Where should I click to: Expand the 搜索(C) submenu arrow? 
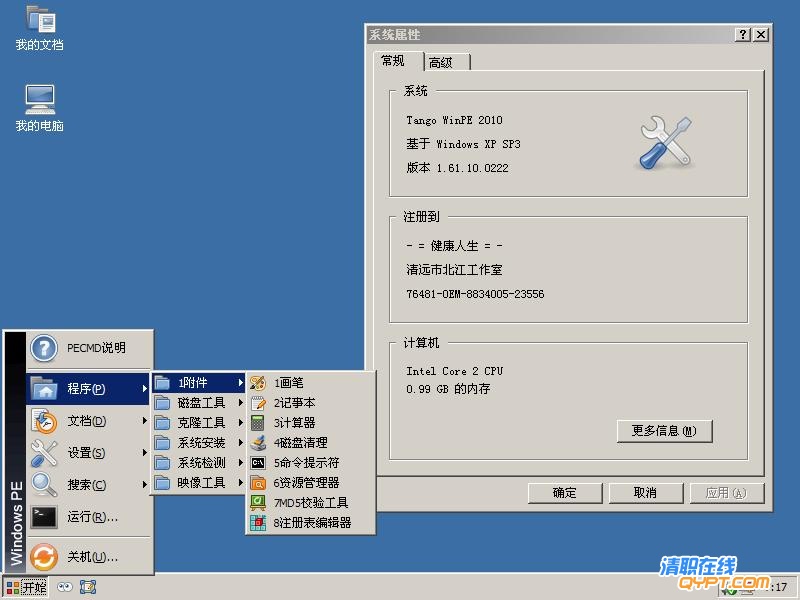144,484
